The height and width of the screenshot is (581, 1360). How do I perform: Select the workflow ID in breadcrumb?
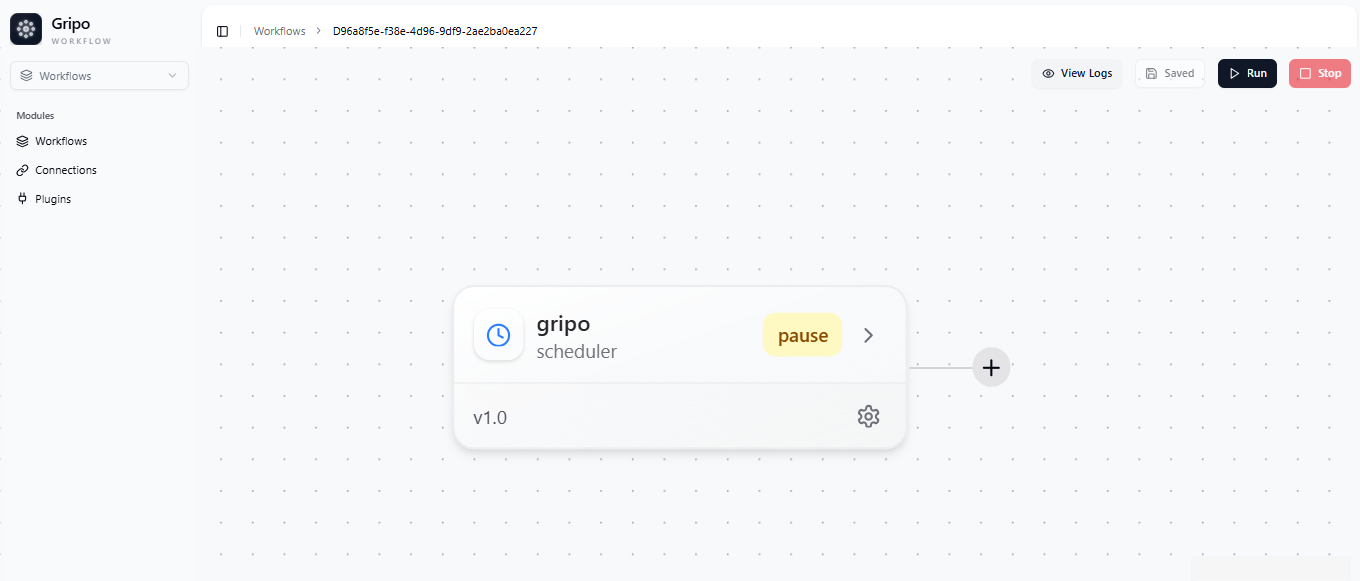point(435,31)
